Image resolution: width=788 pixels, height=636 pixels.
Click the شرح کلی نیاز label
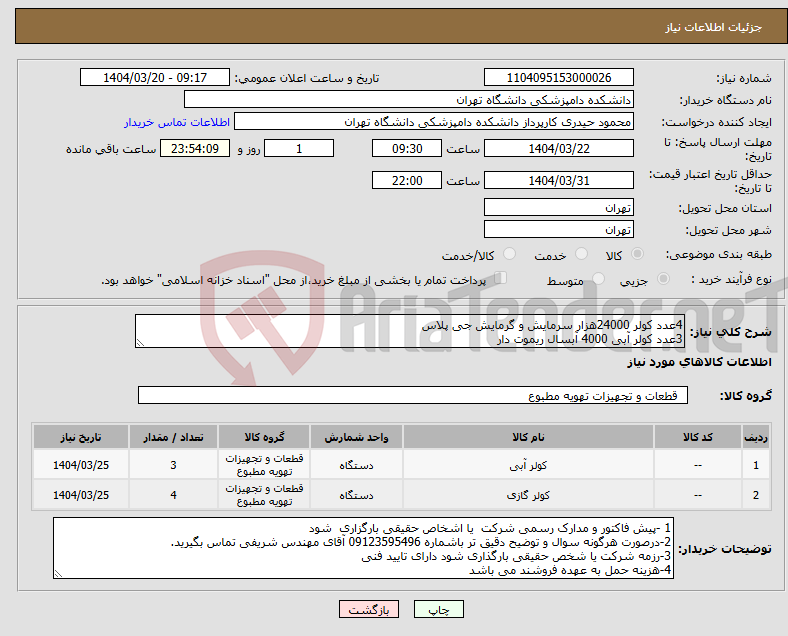730,332
